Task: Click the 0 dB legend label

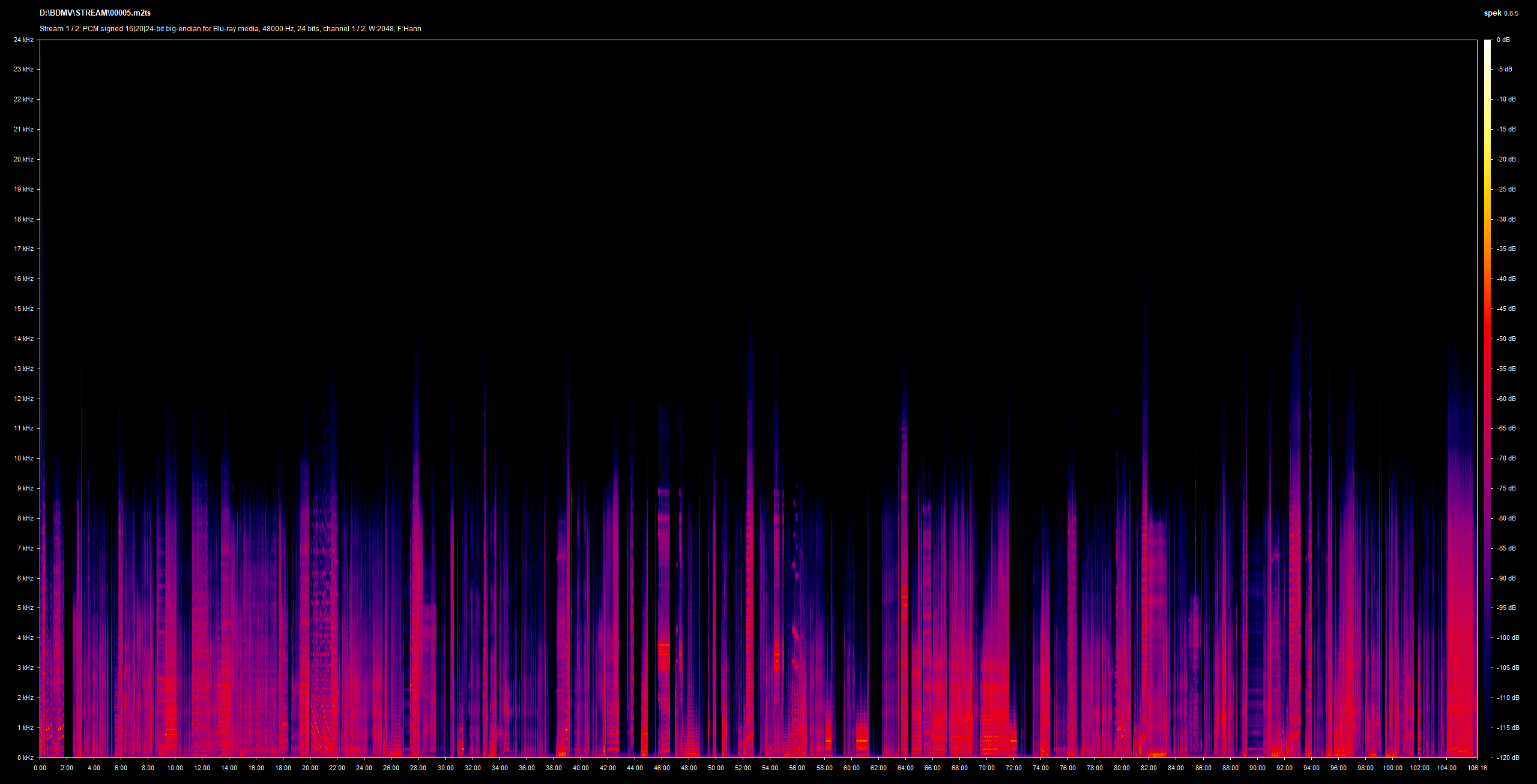Action: point(1503,40)
